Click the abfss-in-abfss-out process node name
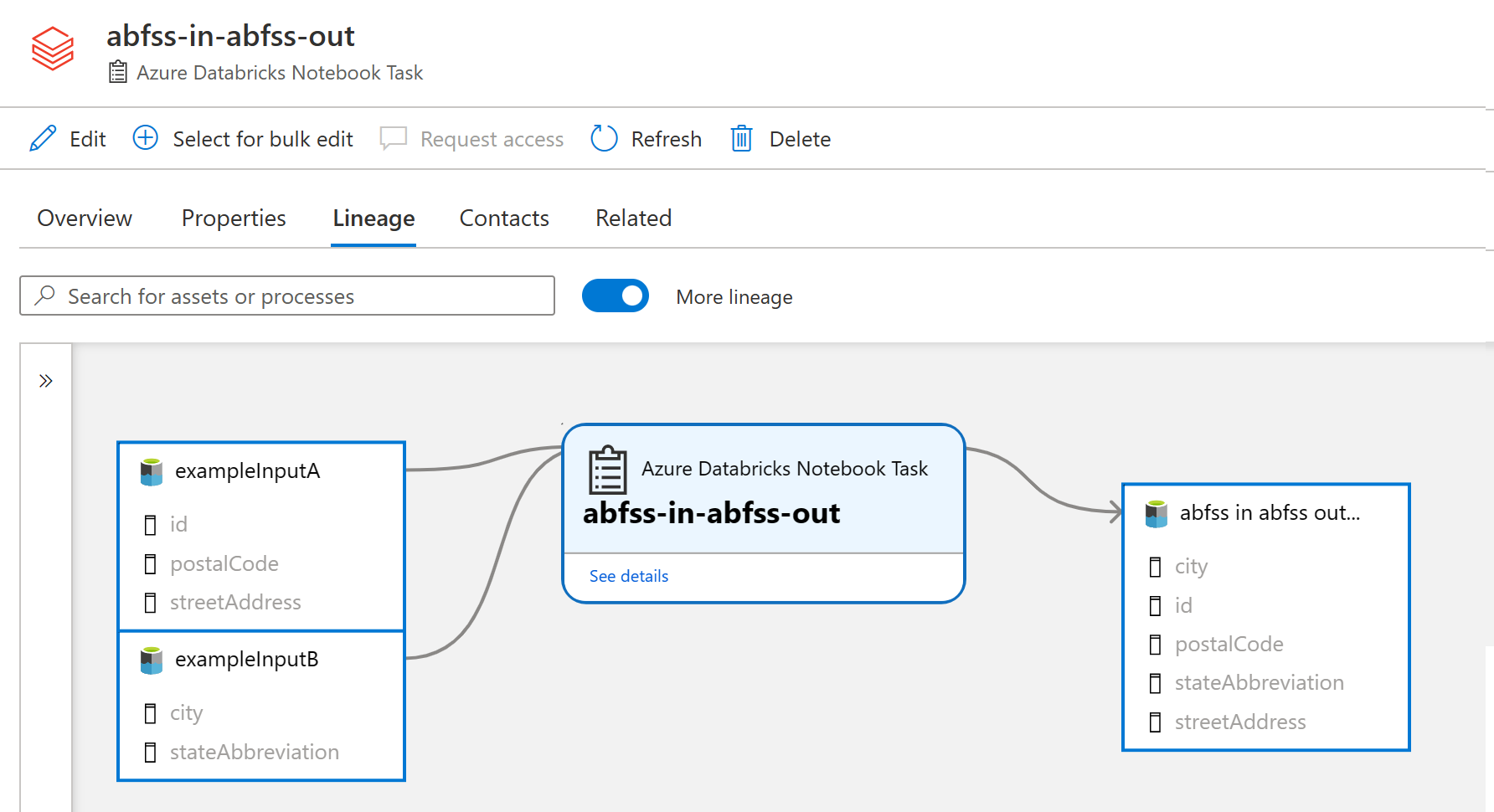The height and width of the screenshot is (812, 1494). click(711, 513)
